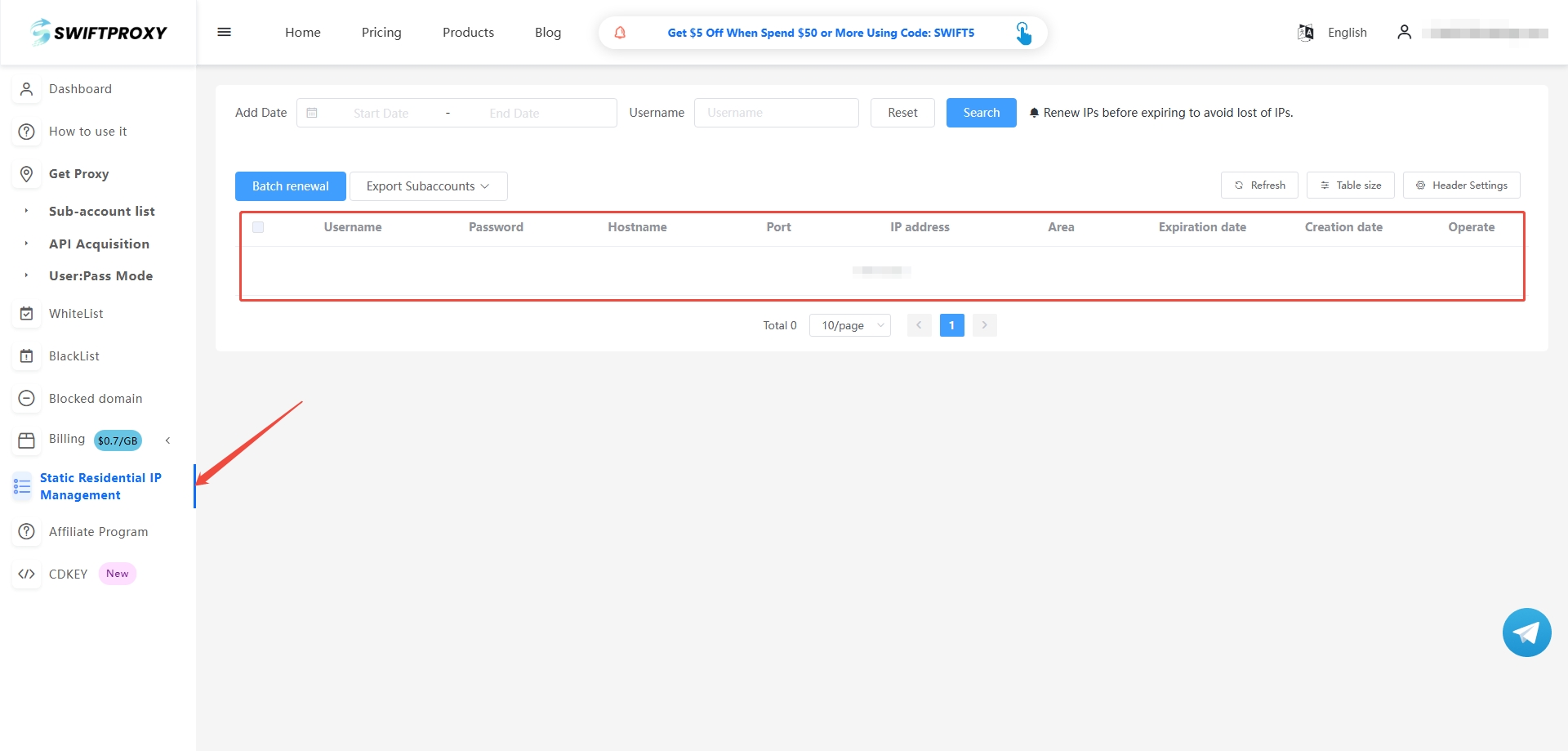Open the Telegram chat bubble
The height and width of the screenshot is (751, 1568).
pyautogui.click(x=1526, y=632)
